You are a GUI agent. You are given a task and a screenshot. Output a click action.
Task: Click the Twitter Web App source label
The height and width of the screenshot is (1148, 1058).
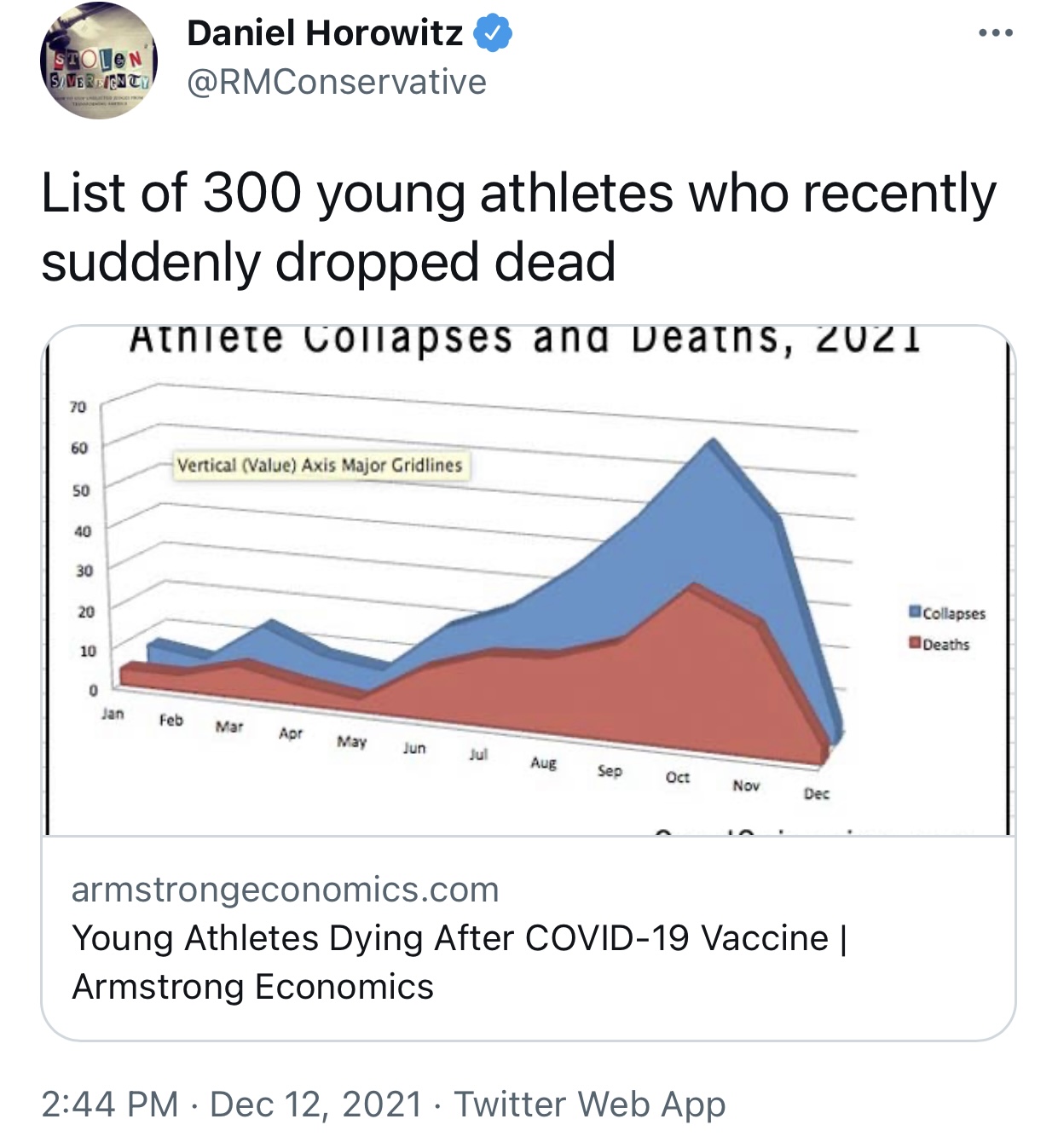coord(589,1104)
